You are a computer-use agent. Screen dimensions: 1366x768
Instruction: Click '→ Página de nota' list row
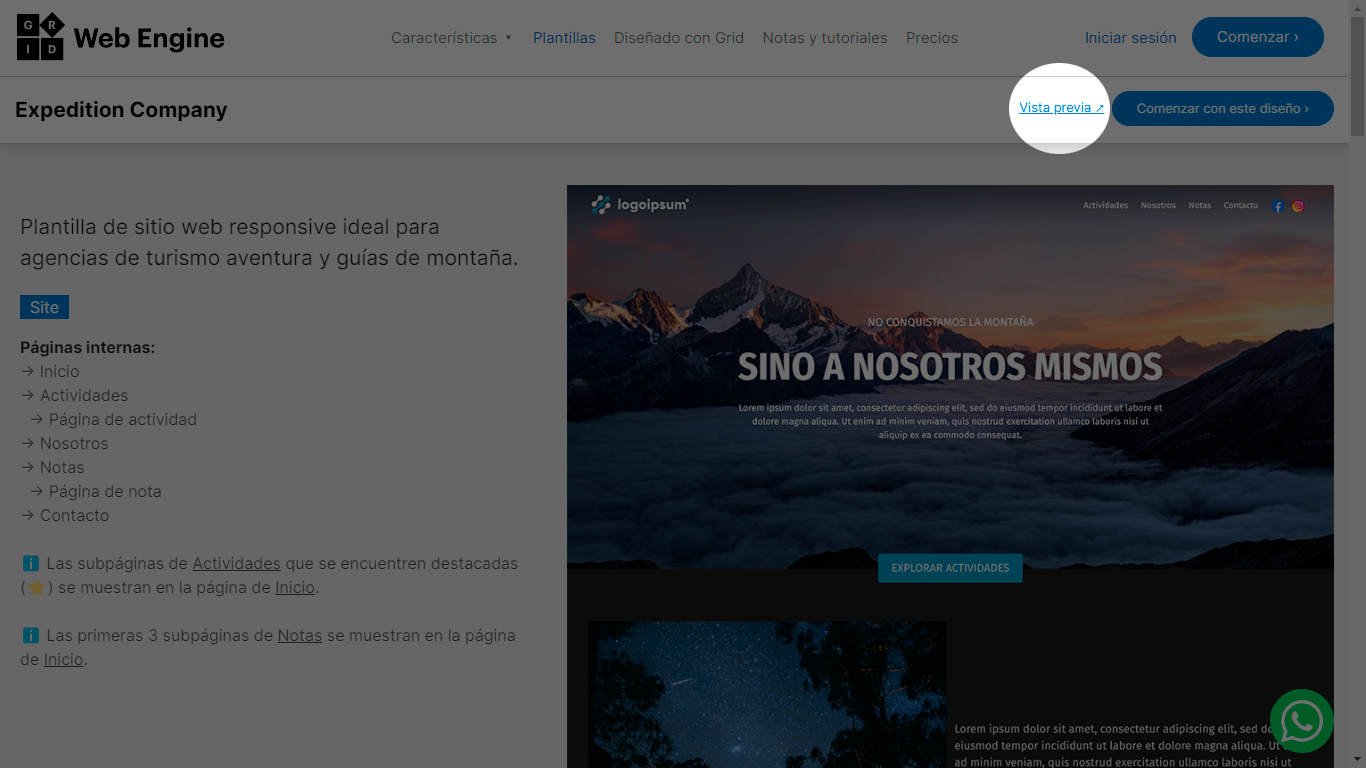(x=95, y=491)
